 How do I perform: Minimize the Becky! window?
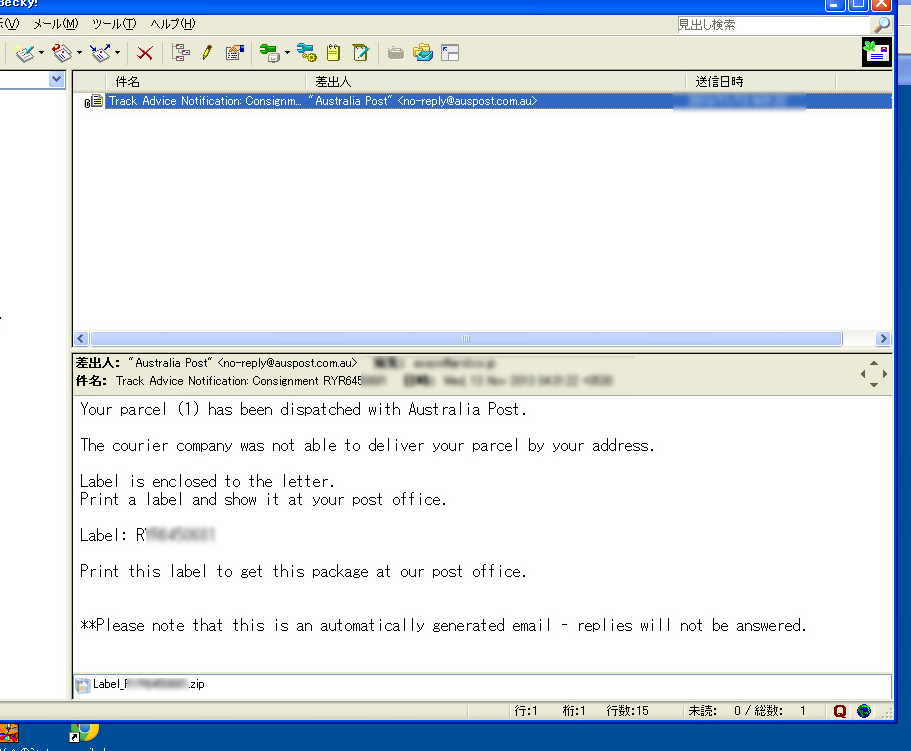click(x=834, y=5)
